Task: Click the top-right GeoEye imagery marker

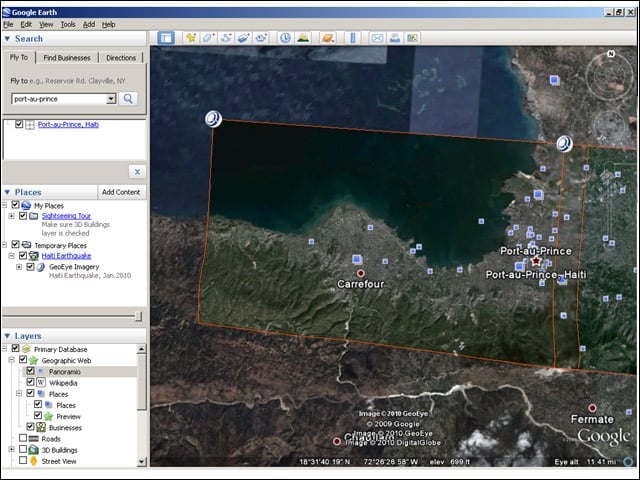Action: 564,144
